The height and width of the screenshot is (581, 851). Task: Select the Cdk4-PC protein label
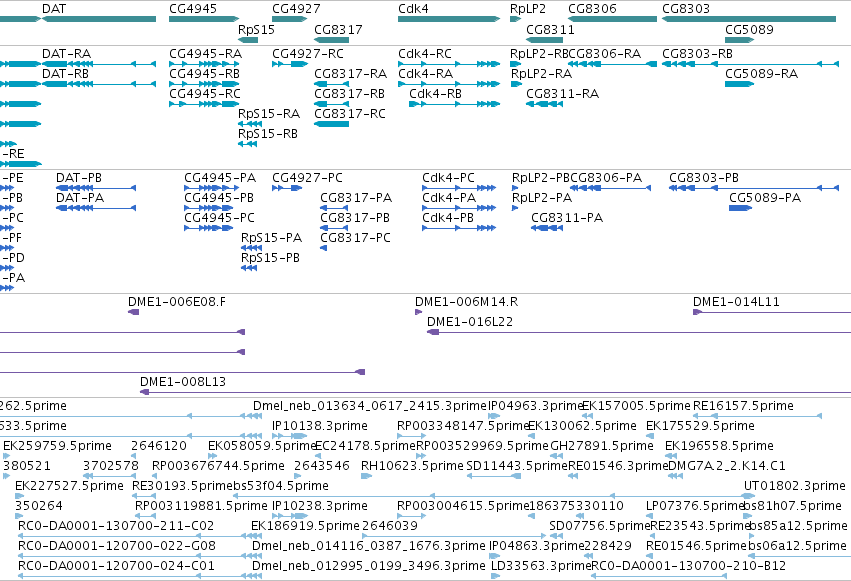click(x=448, y=178)
